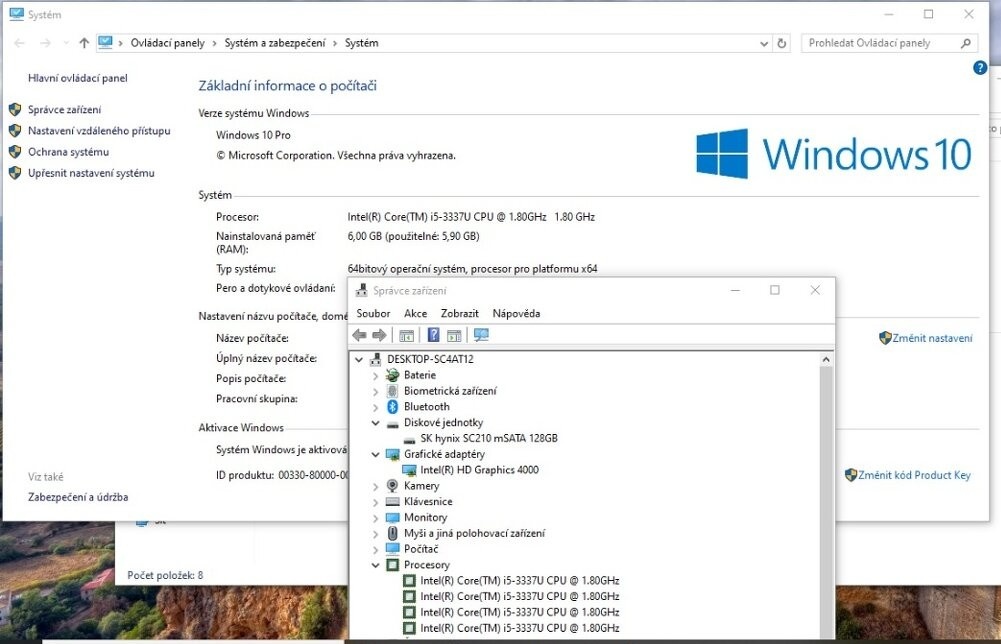The width and height of the screenshot is (1001, 644).
Task: Click the Kamery camera icon
Action: click(x=393, y=486)
